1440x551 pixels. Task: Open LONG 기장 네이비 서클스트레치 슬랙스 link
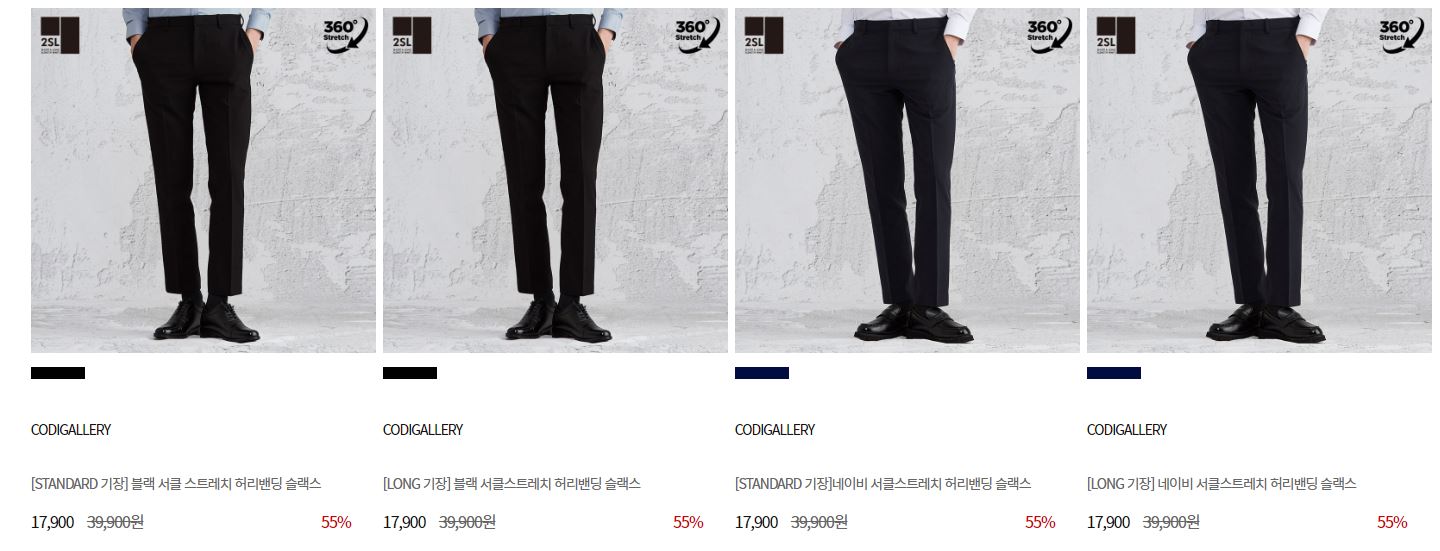point(1222,484)
